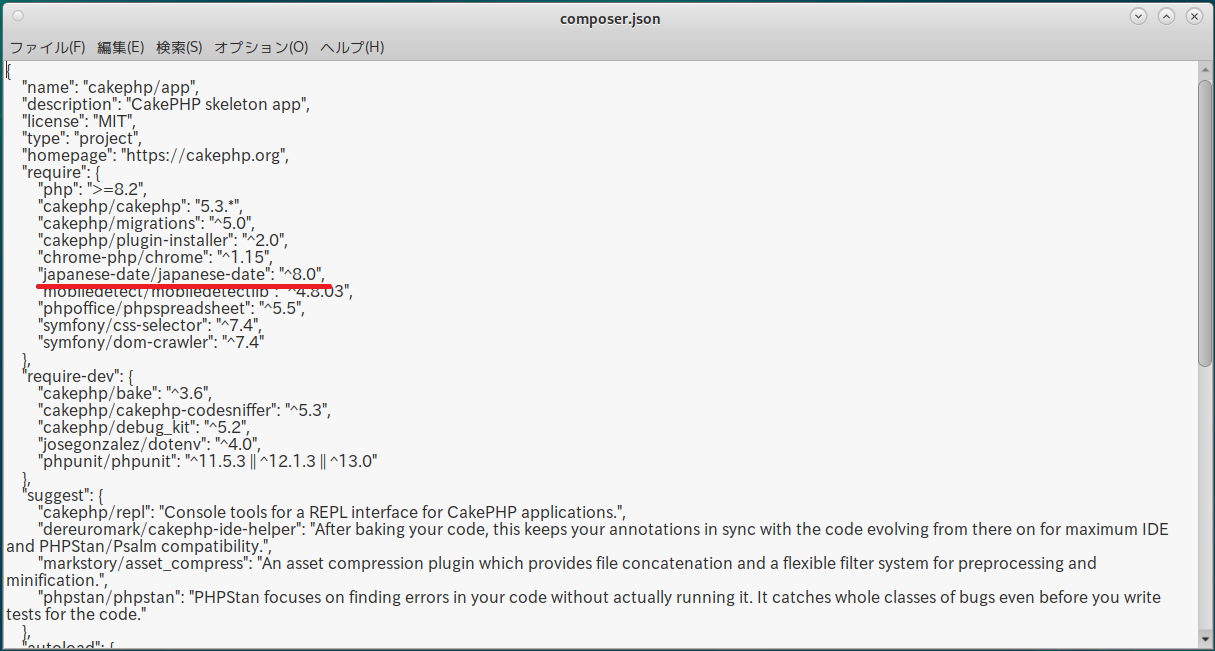Open the ヘルプ(H) help menu
Viewport: 1215px width, 651px height.
pos(352,47)
